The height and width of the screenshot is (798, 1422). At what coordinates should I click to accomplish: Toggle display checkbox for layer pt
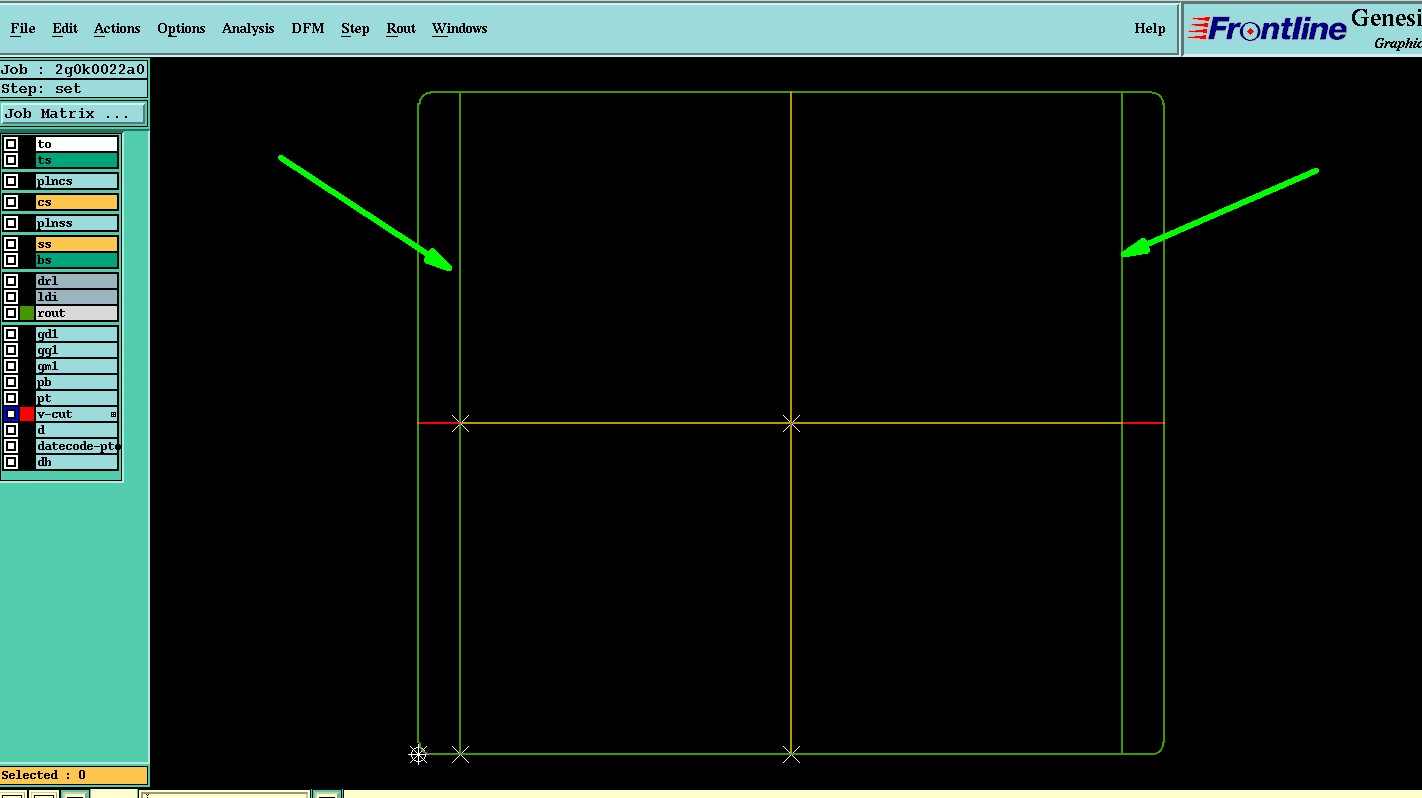[x=11, y=398]
